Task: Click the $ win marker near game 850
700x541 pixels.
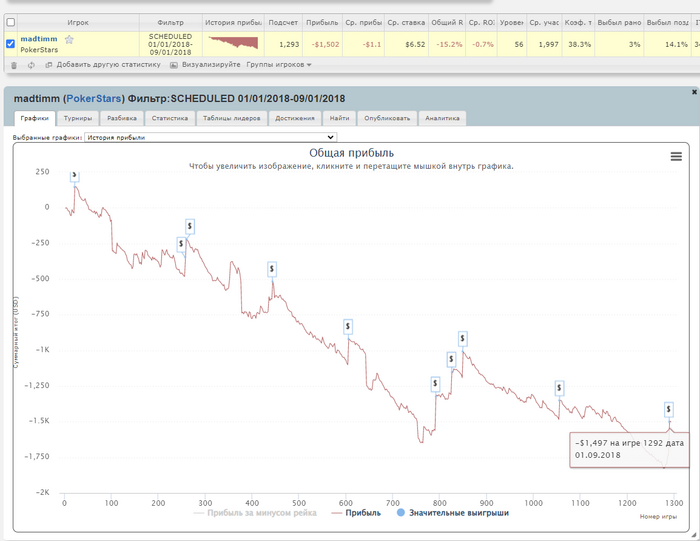Action: pos(462,339)
